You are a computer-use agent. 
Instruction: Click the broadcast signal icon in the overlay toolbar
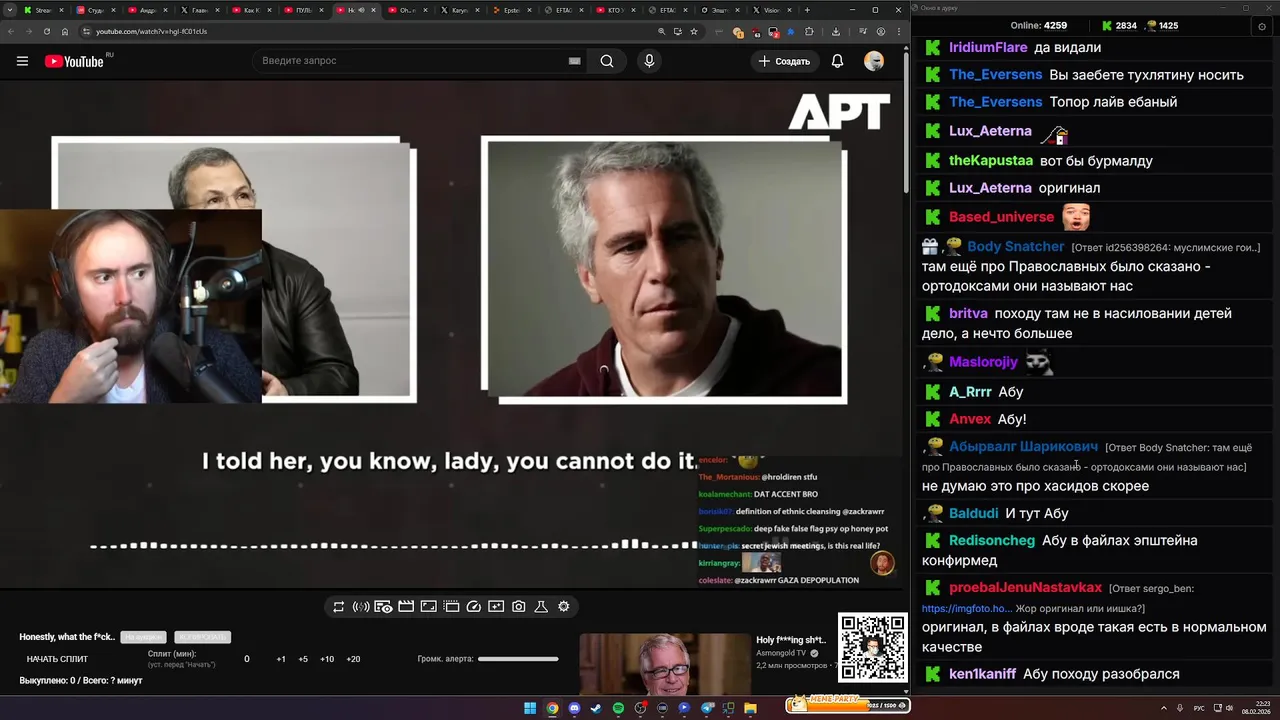(x=361, y=606)
